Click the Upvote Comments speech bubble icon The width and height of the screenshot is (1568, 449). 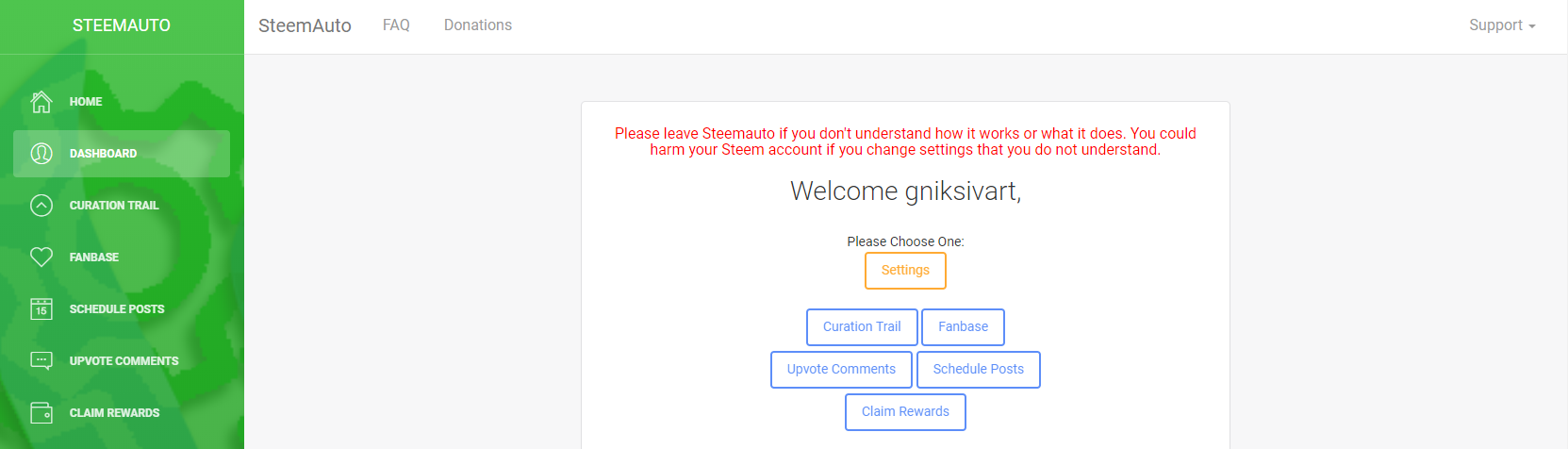41,360
